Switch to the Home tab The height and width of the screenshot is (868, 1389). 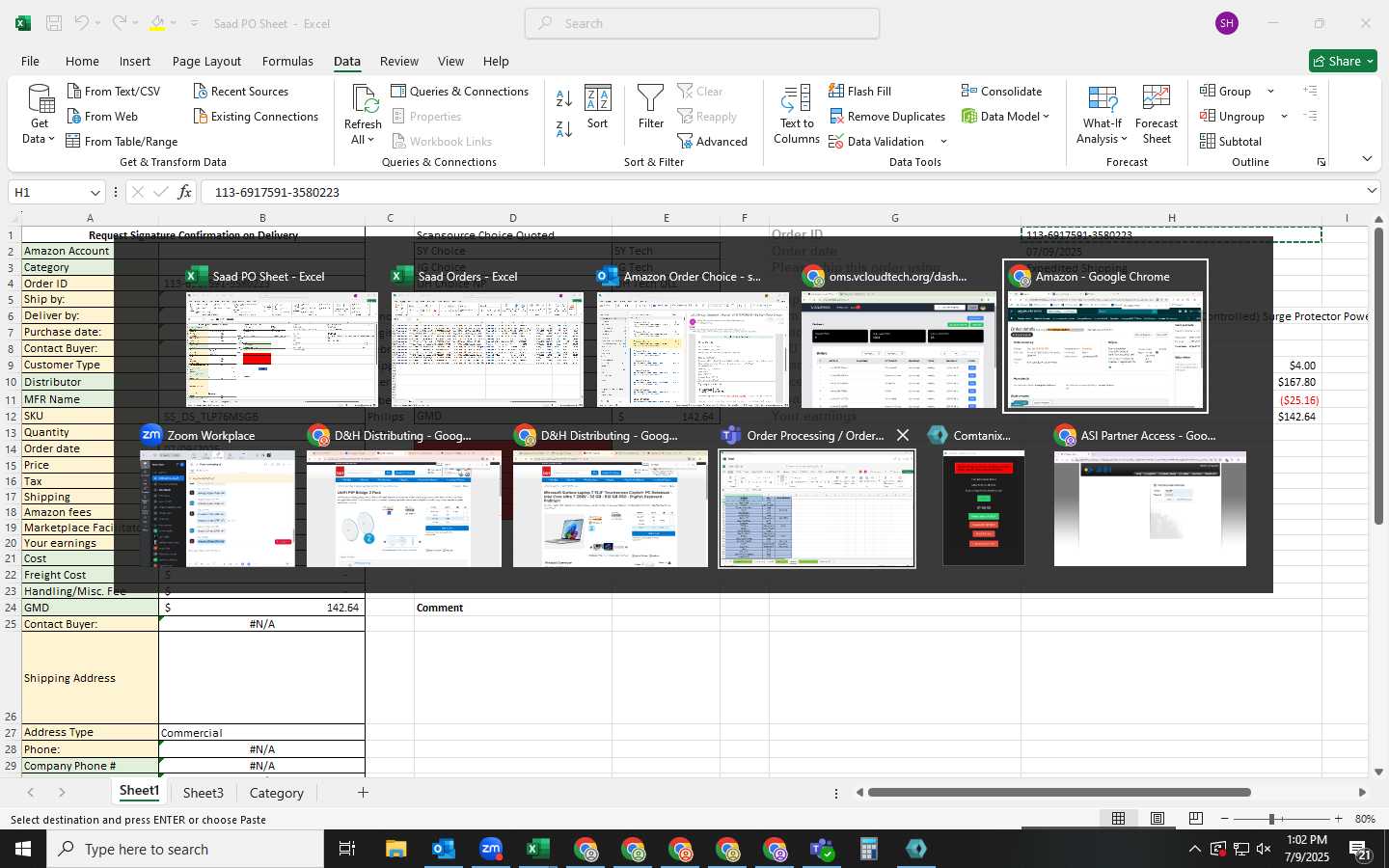click(82, 61)
